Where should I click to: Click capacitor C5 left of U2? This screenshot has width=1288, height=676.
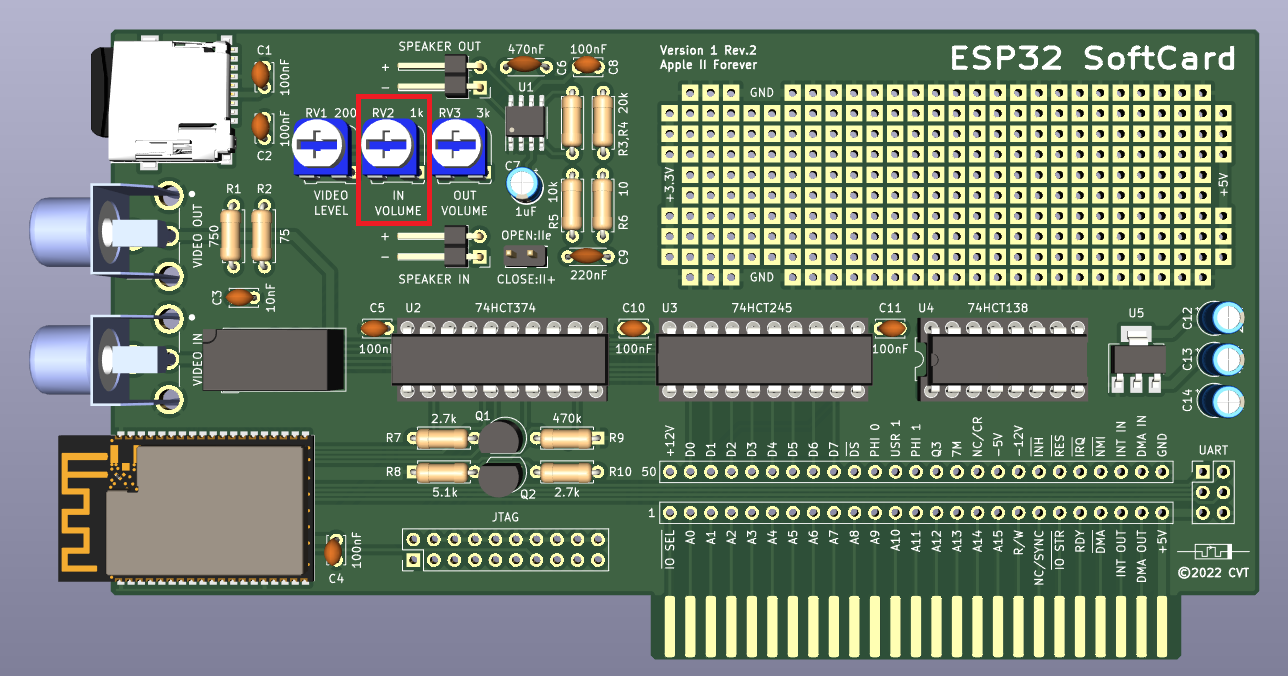coord(376,327)
